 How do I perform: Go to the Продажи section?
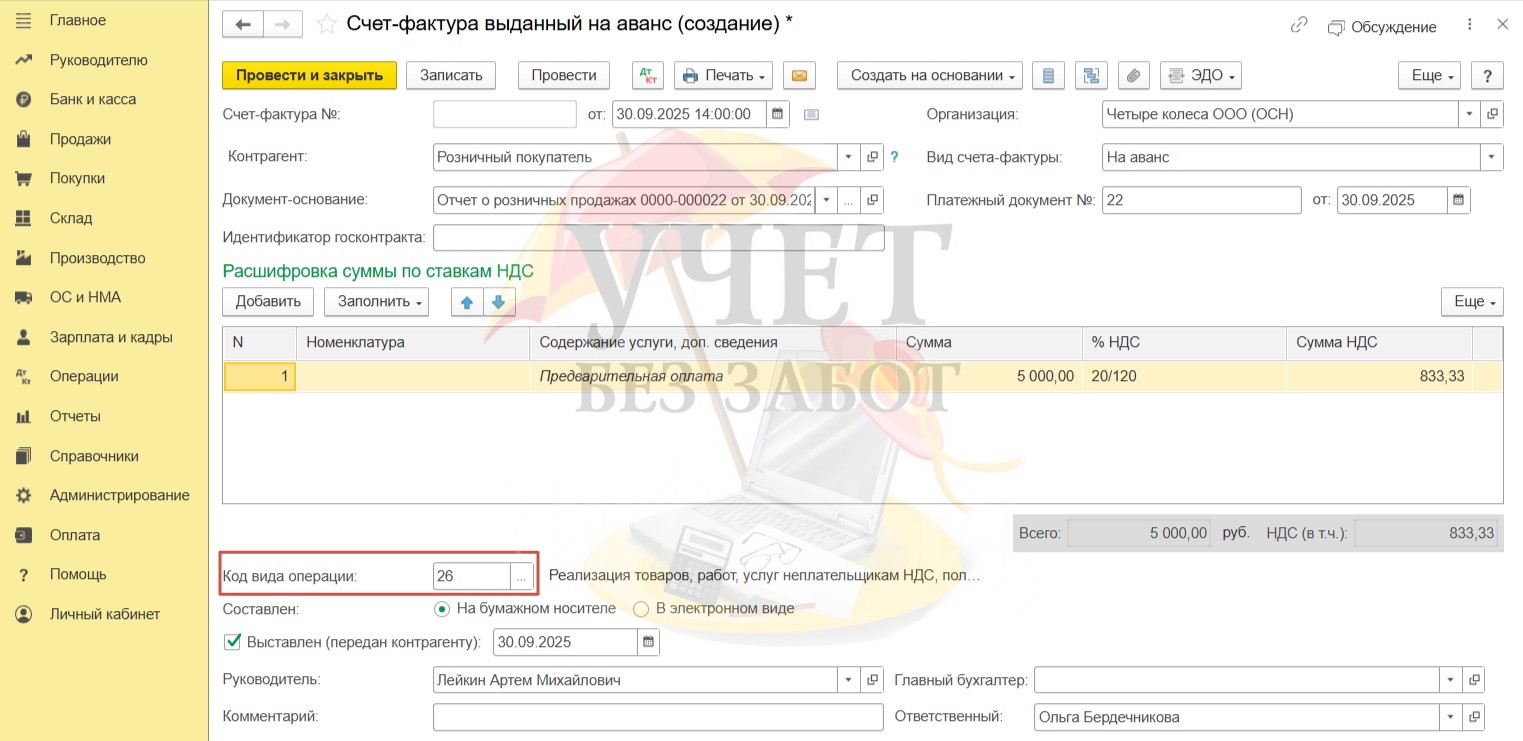[x=80, y=139]
